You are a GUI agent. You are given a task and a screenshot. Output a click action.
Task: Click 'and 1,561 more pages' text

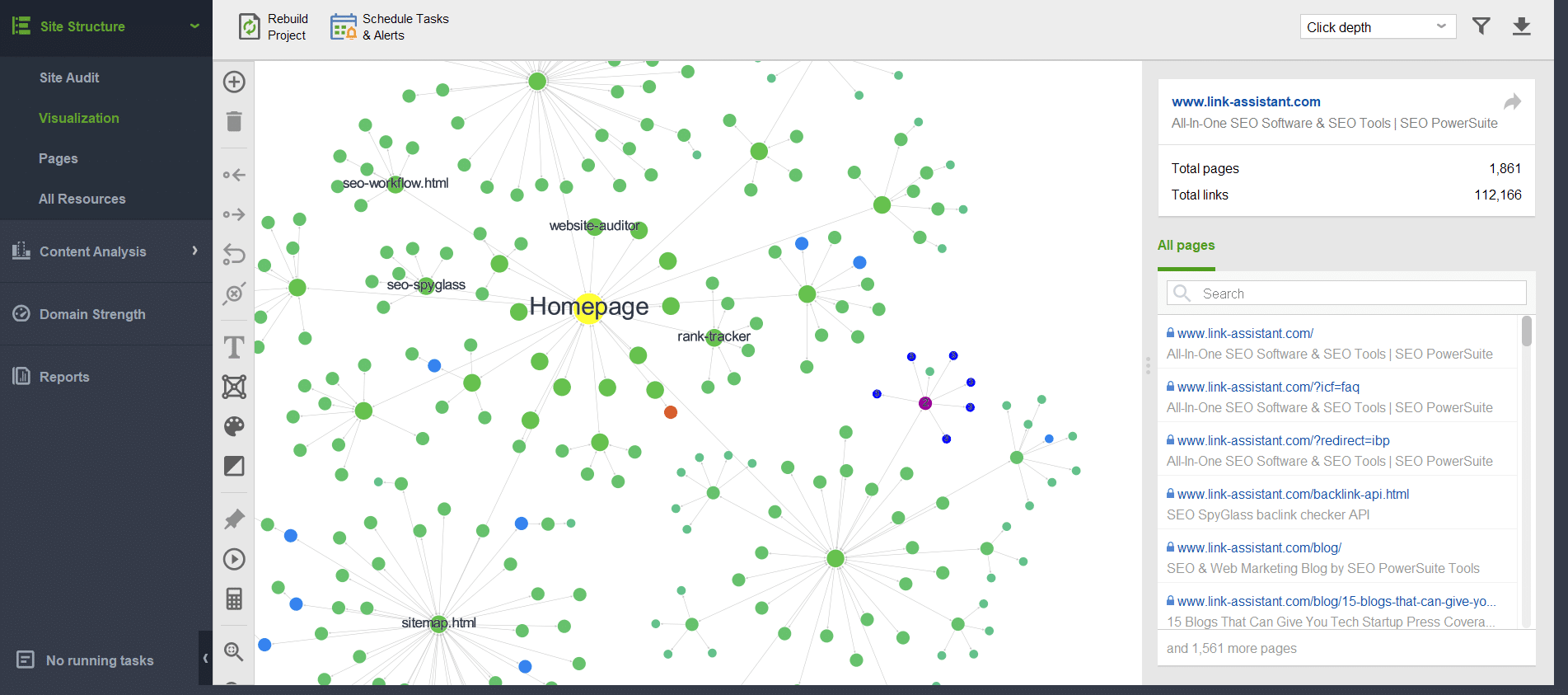1231,649
